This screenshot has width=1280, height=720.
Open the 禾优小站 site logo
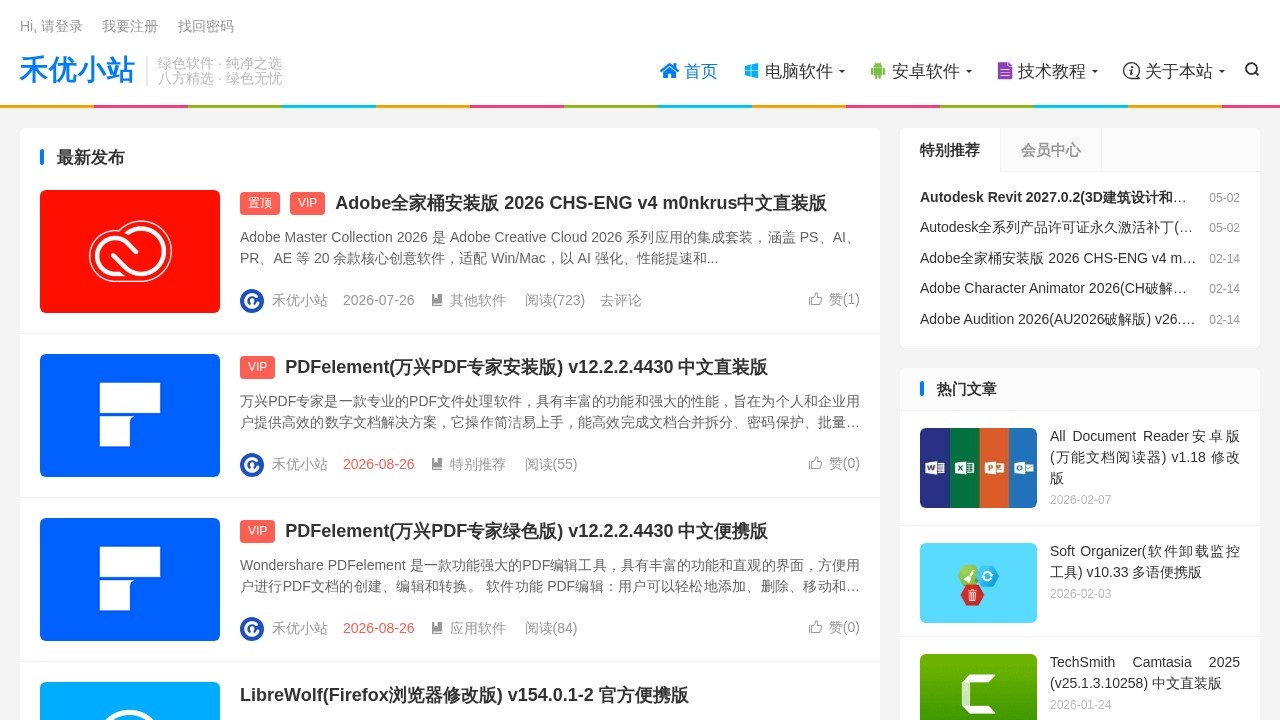click(x=77, y=70)
